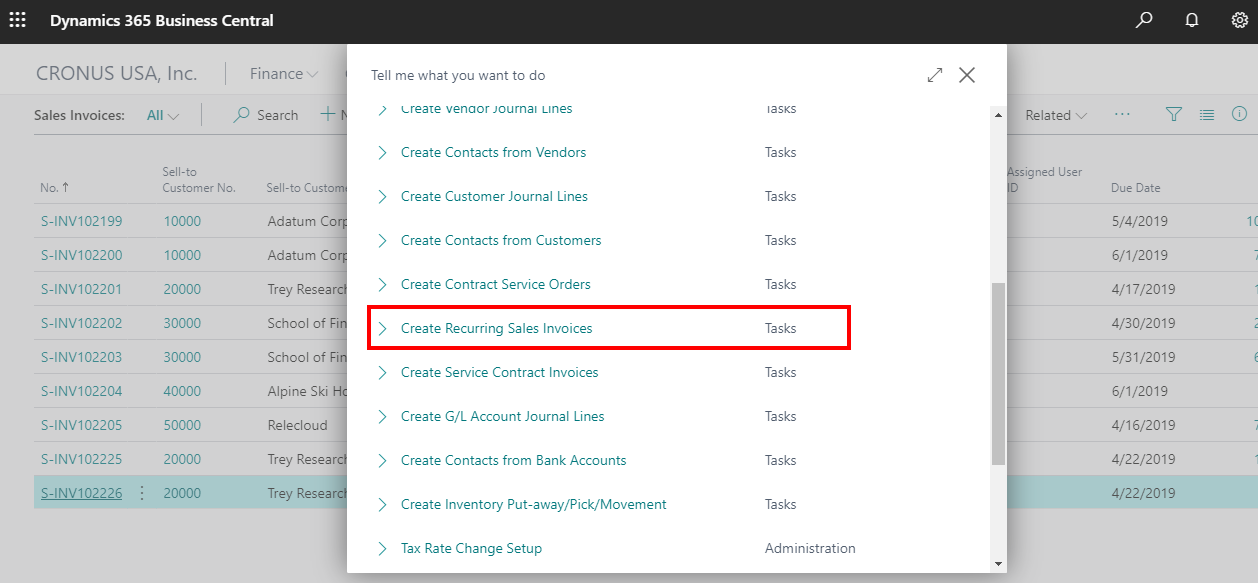This screenshot has height=583, width=1258.
Task: Expand the Create Contacts from Customers chevron
Action: [382, 241]
